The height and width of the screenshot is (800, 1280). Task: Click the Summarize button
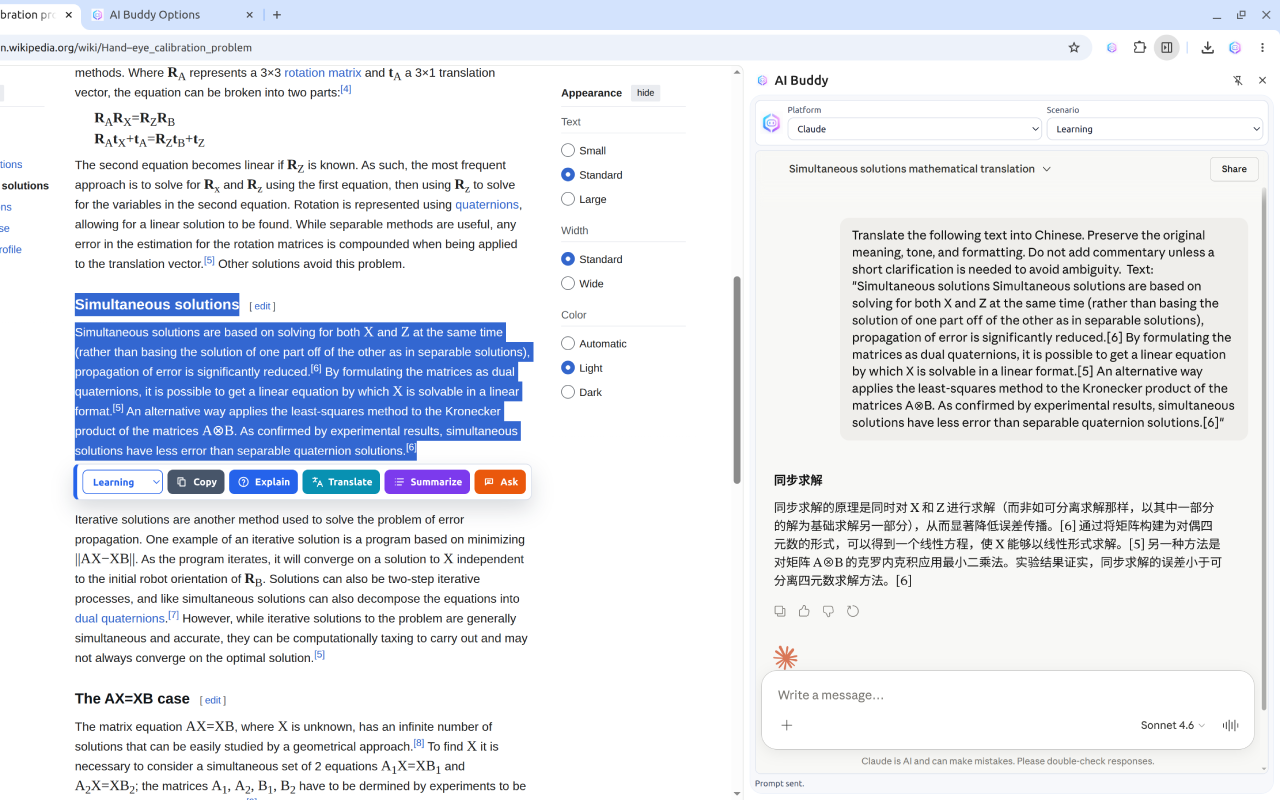(x=427, y=482)
